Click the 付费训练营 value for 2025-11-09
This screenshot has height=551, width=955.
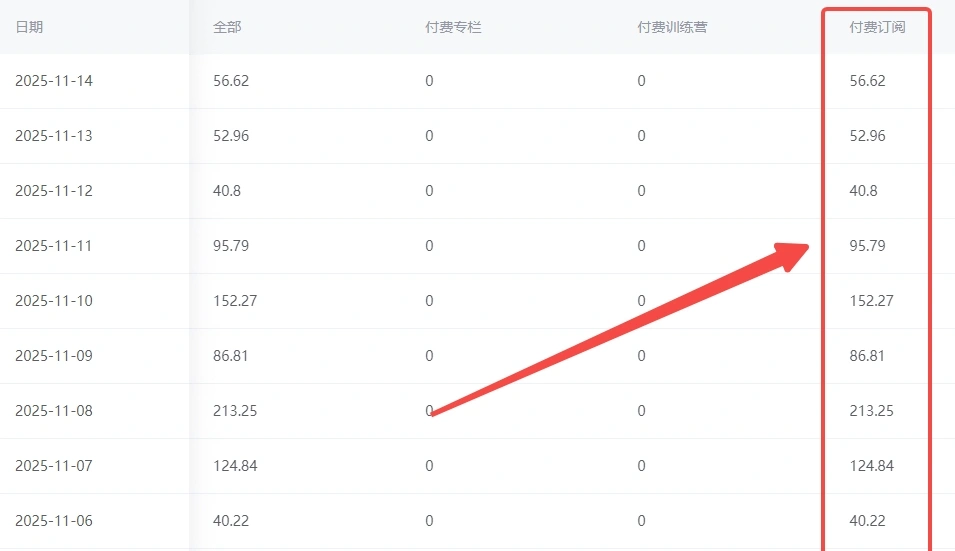tap(641, 356)
